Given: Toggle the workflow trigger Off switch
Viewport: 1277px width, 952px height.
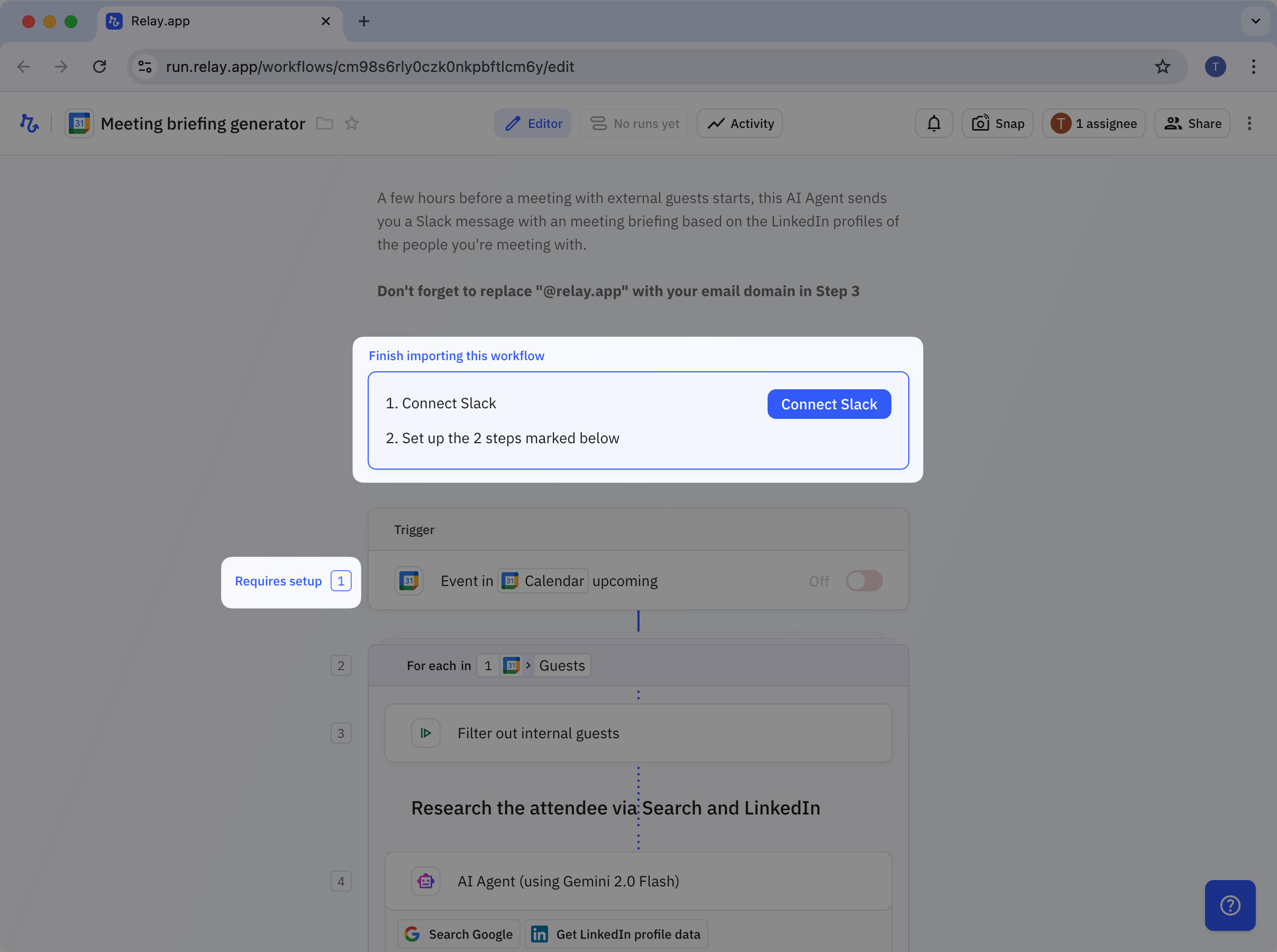Looking at the screenshot, I should (x=864, y=581).
